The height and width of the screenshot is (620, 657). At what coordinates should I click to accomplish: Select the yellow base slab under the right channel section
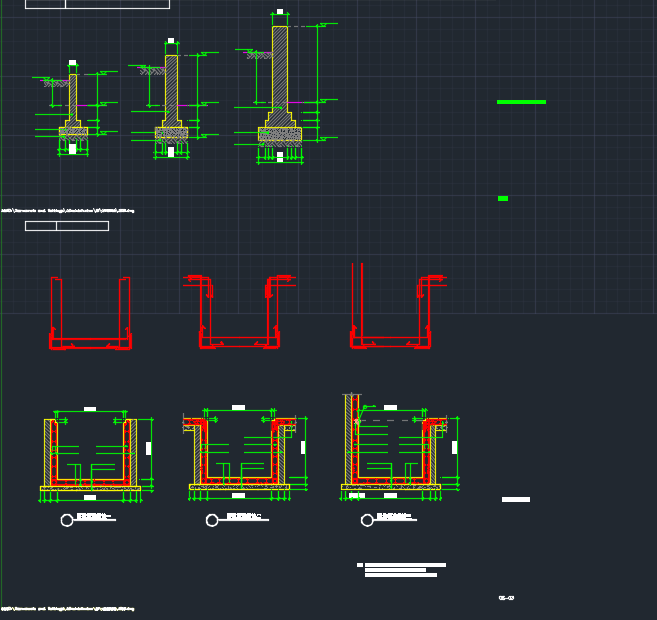pos(391,487)
